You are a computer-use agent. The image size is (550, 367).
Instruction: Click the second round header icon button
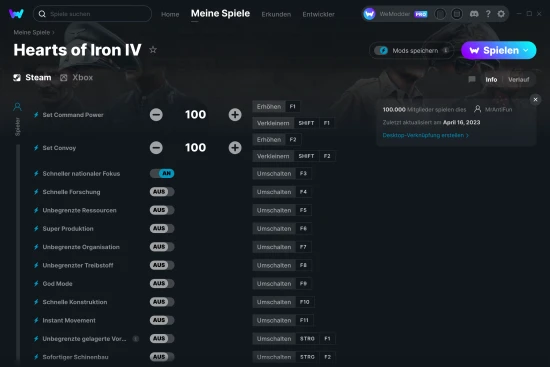click(456, 14)
